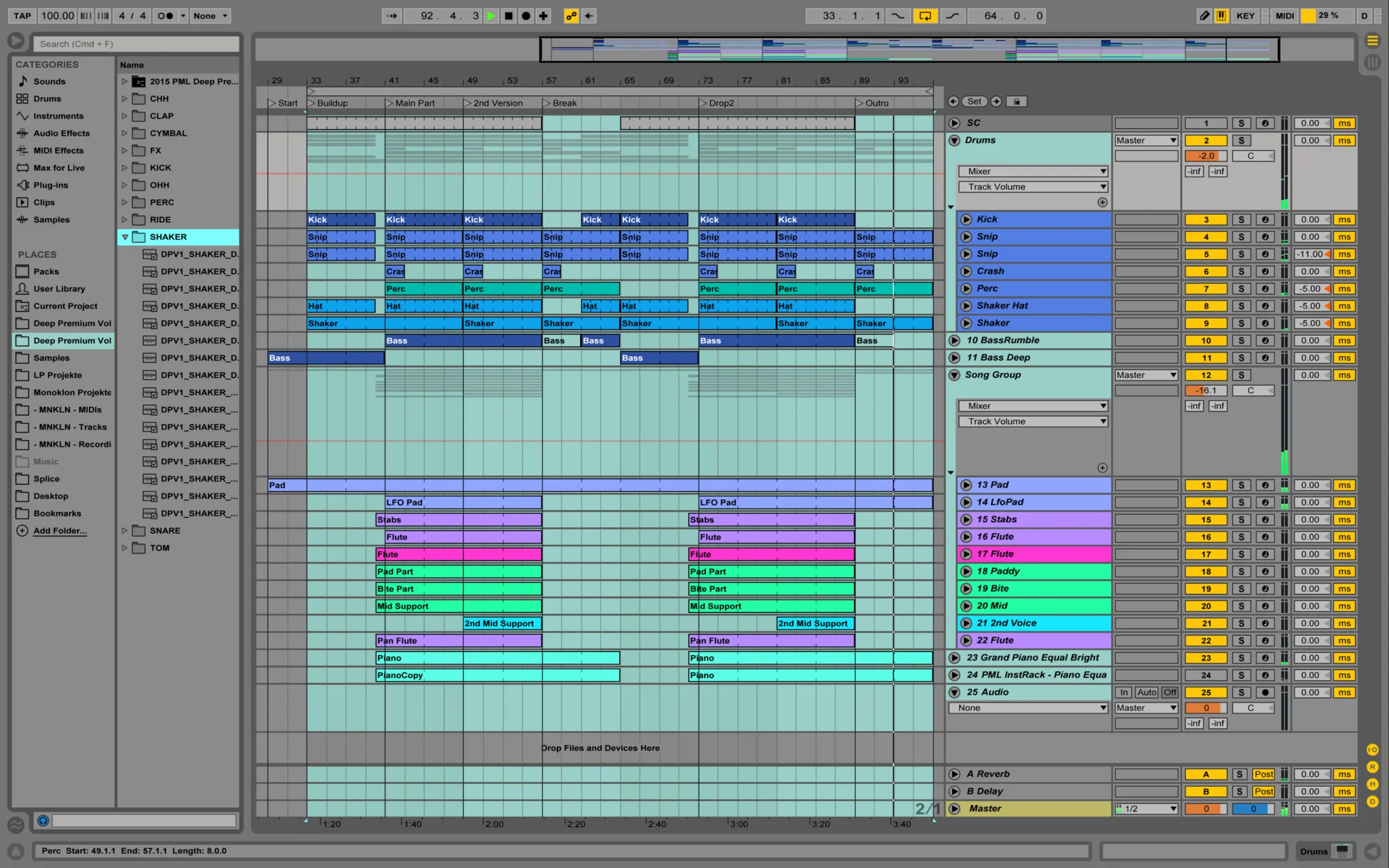Unfold the Master track
Image resolution: width=1389 pixels, height=868 pixels.
pyautogui.click(x=954, y=808)
